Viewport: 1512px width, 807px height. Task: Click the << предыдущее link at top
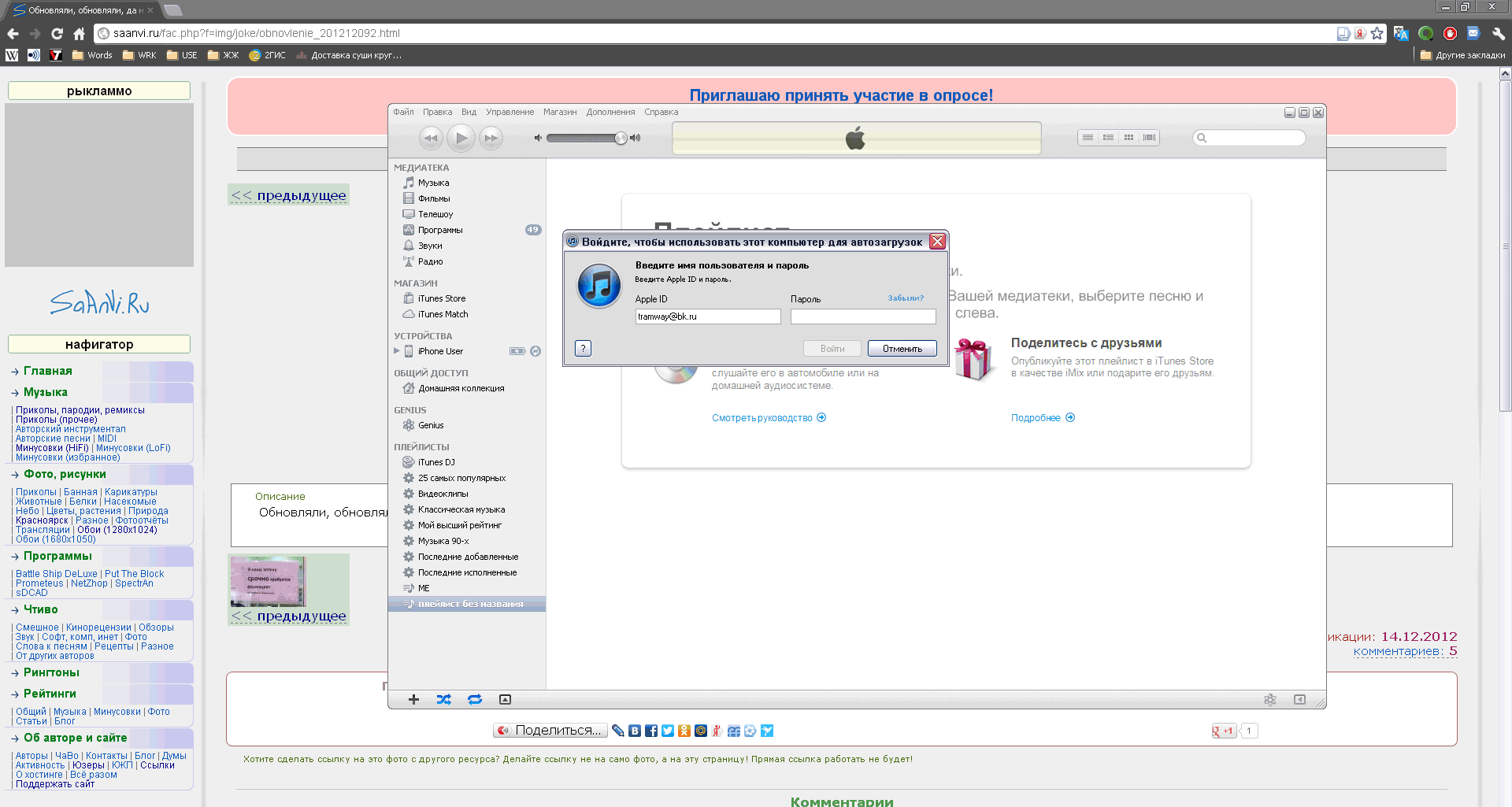288,195
